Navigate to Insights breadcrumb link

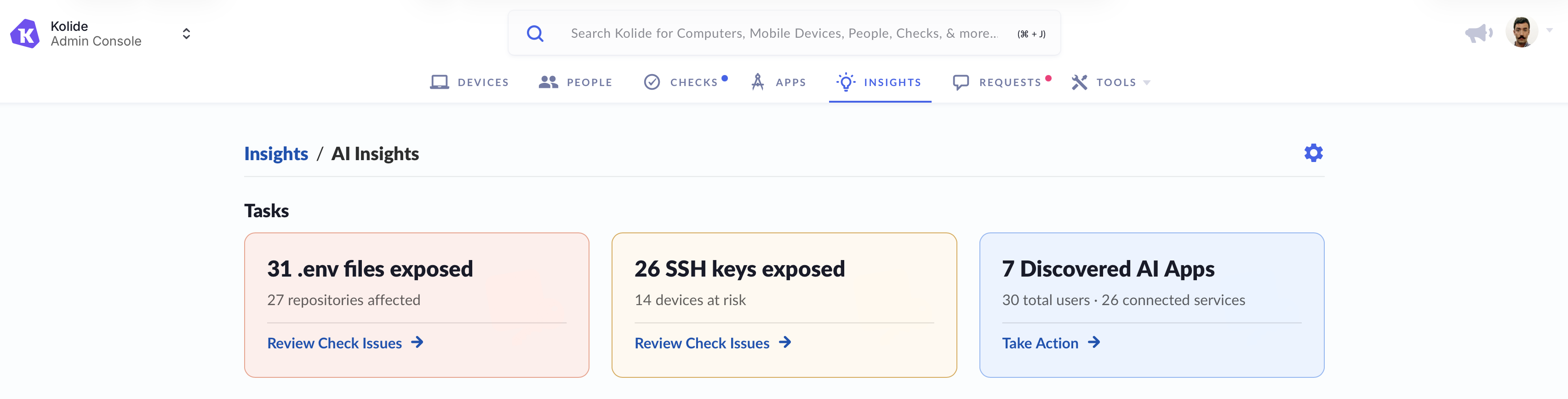point(276,154)
